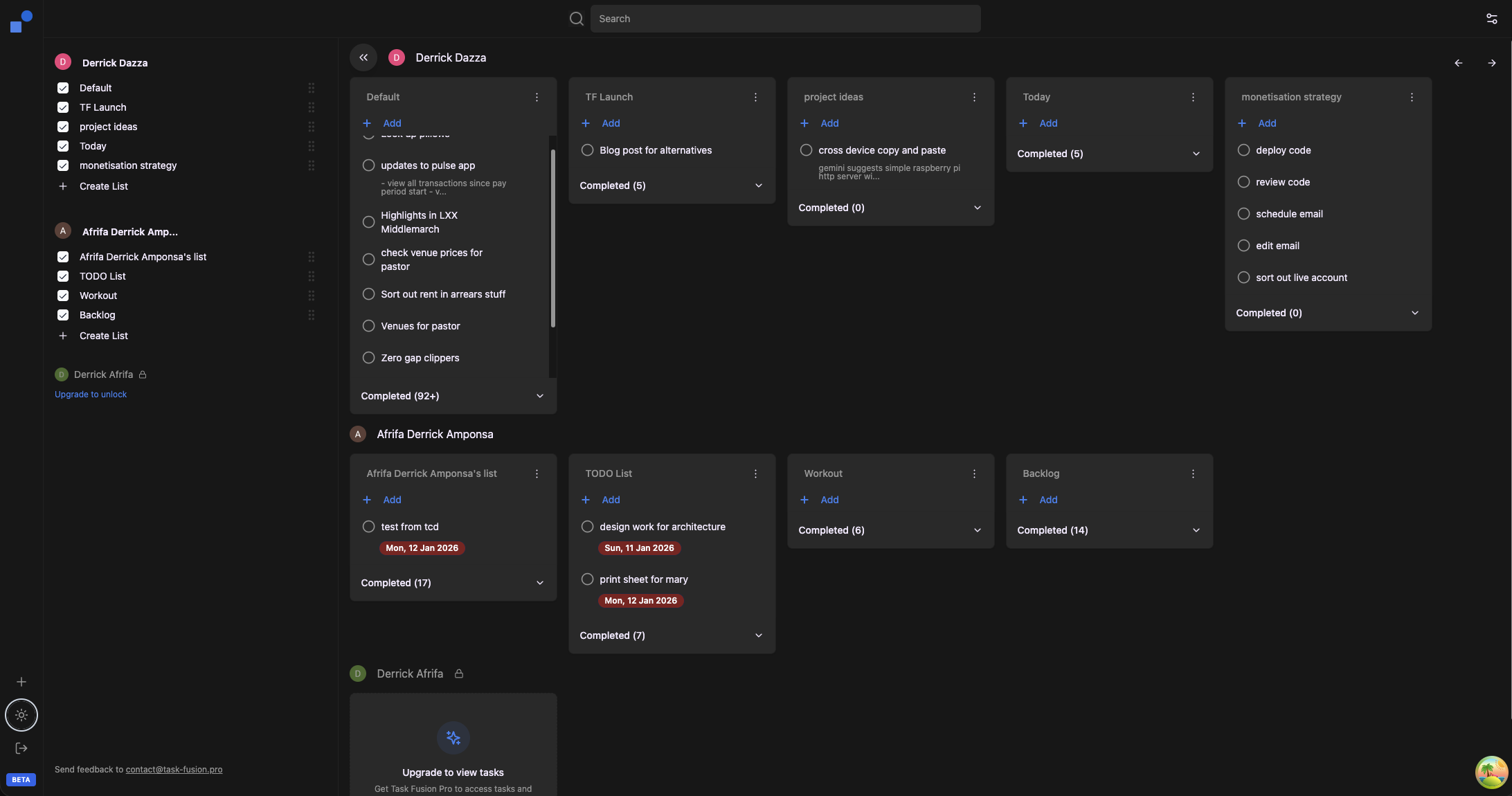1512x796 pixels.
Task: Click the back arrow above the board
Action: point(1458,63)
